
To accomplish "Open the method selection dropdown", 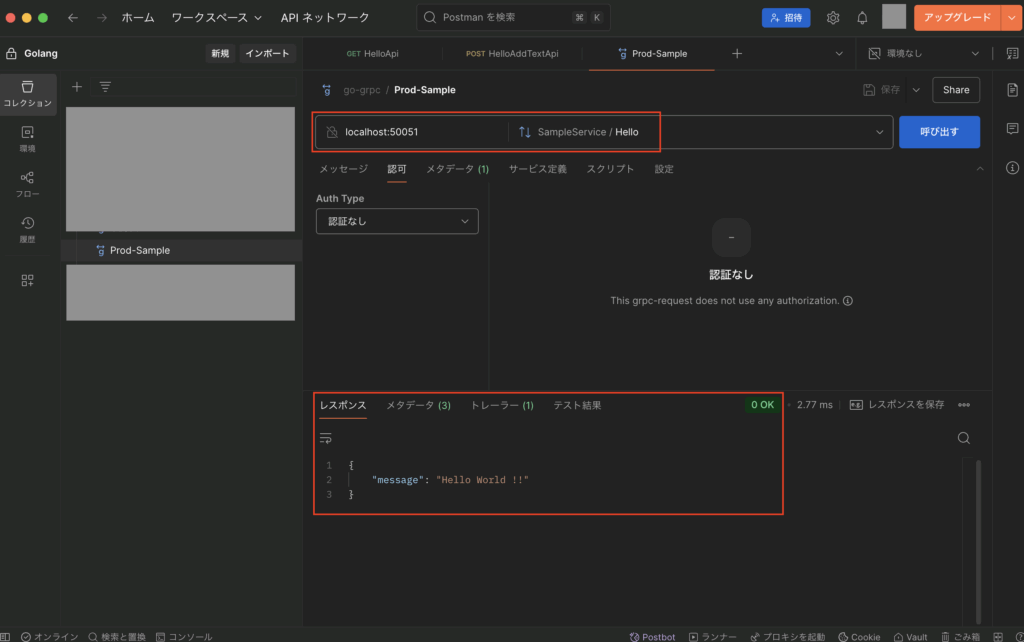I will 880,132.
